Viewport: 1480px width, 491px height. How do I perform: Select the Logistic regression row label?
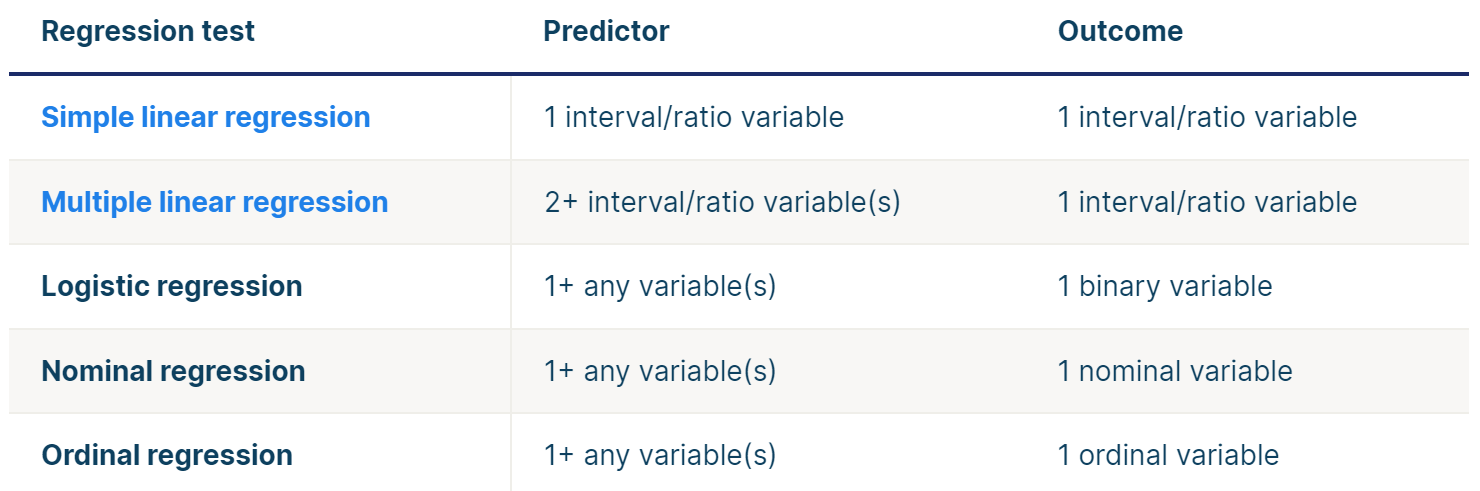point(171,286)
